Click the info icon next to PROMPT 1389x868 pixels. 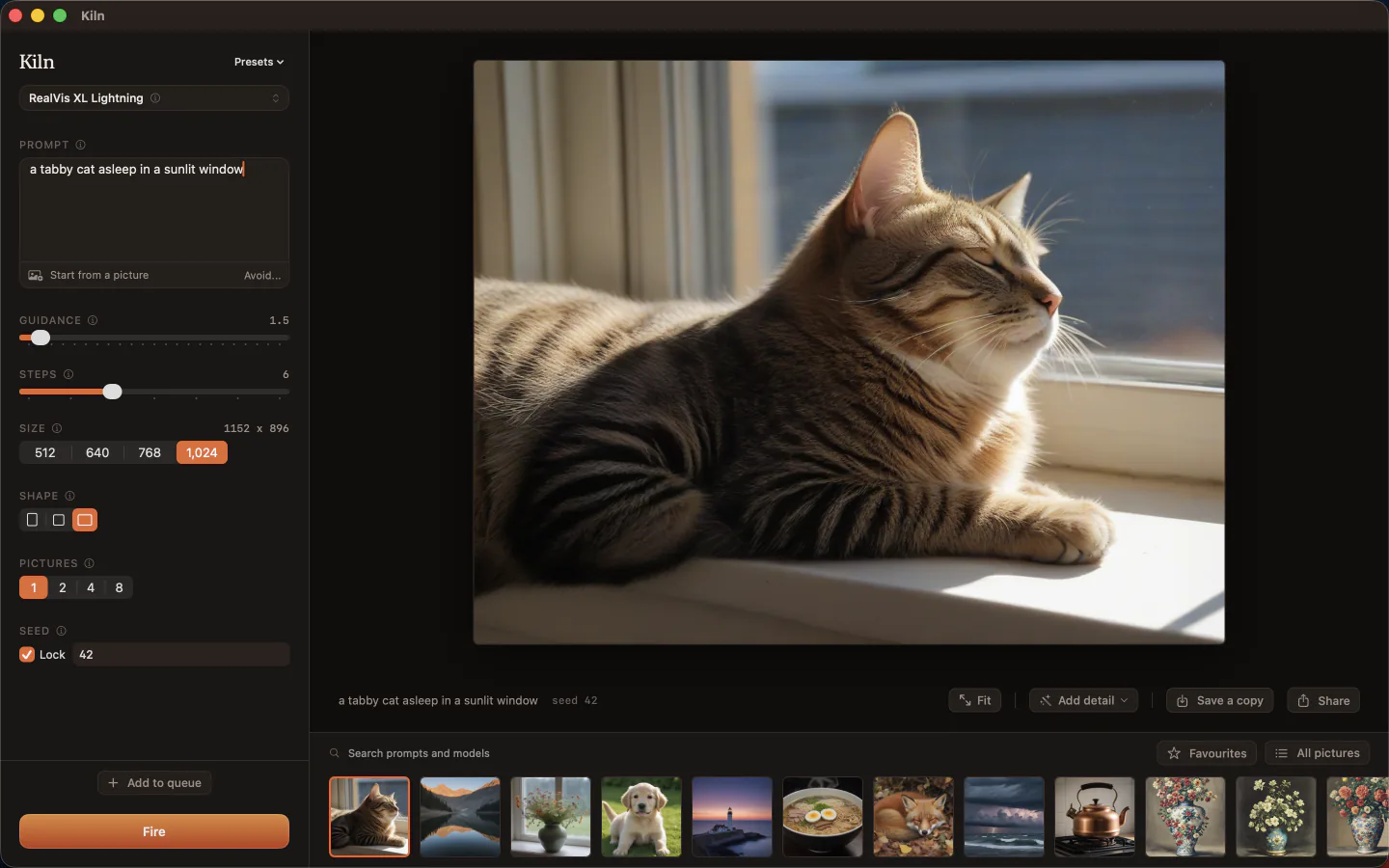pos(81,145)
